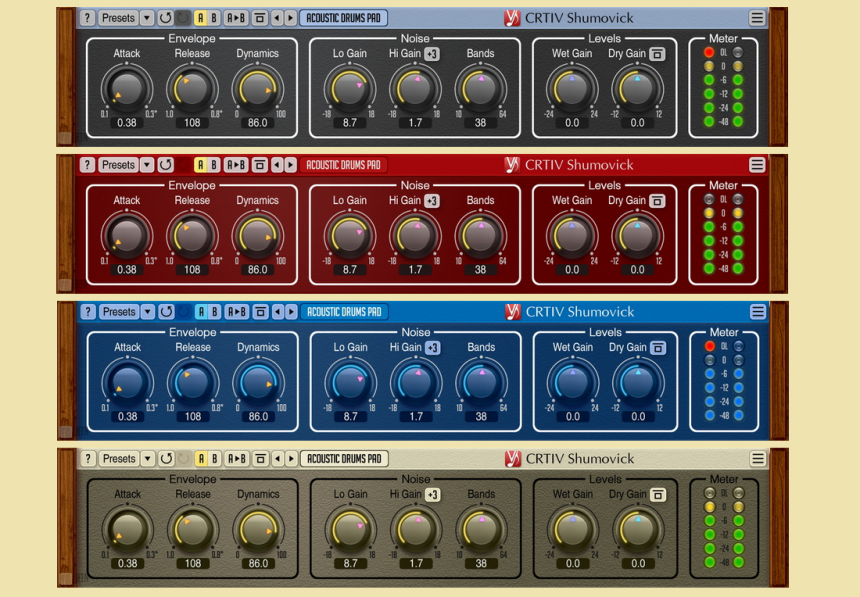Click the help question-mark icon in gray panel
860x597 pixels.
coord(87,18)
